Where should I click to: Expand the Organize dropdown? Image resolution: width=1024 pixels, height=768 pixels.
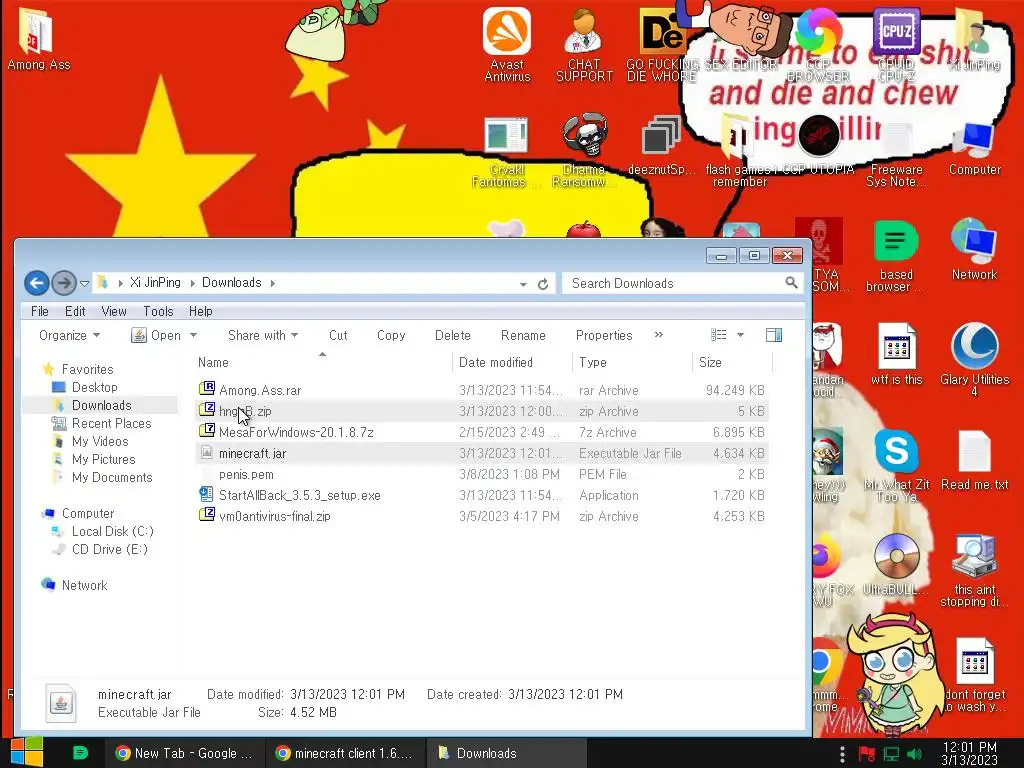click(69, 336)
